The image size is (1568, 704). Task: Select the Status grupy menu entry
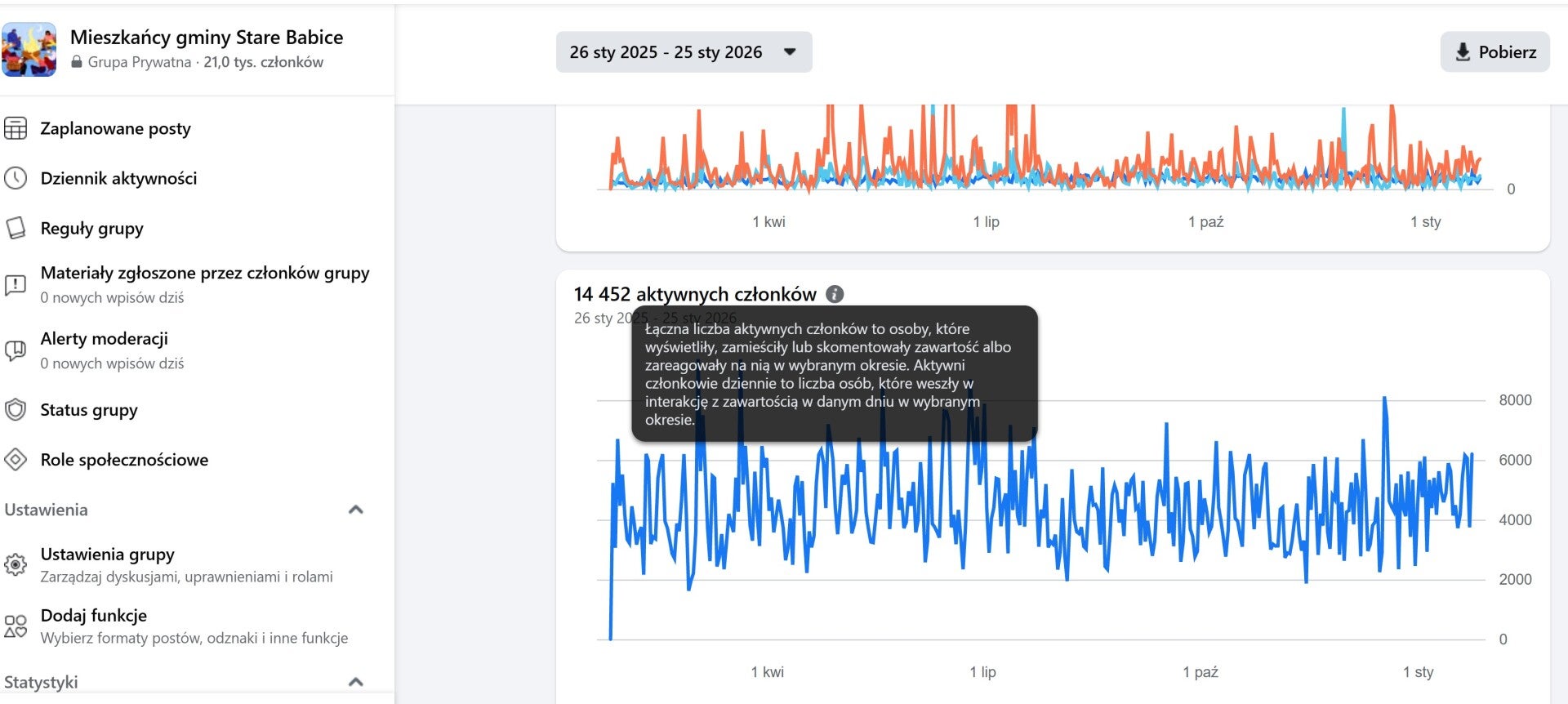[196, 410]
